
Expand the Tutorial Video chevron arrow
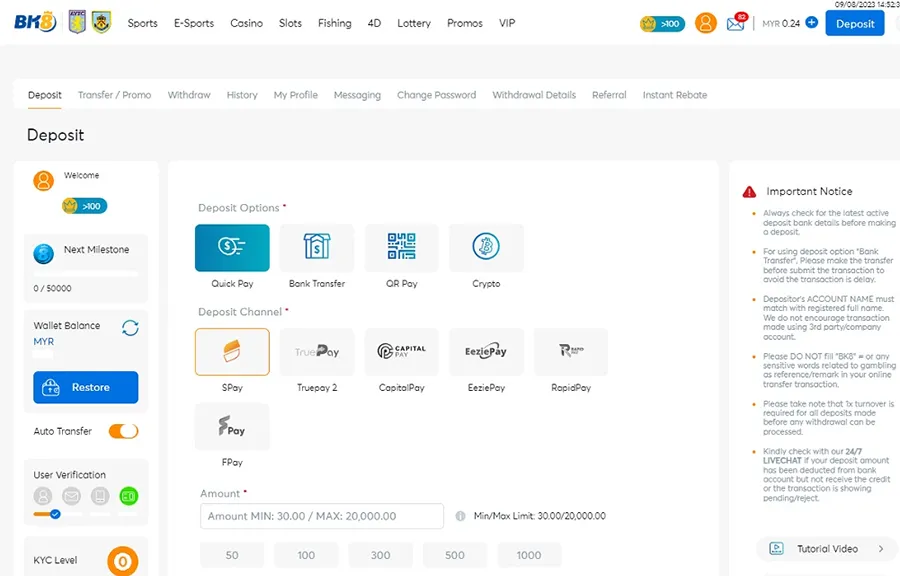(881, 549)
